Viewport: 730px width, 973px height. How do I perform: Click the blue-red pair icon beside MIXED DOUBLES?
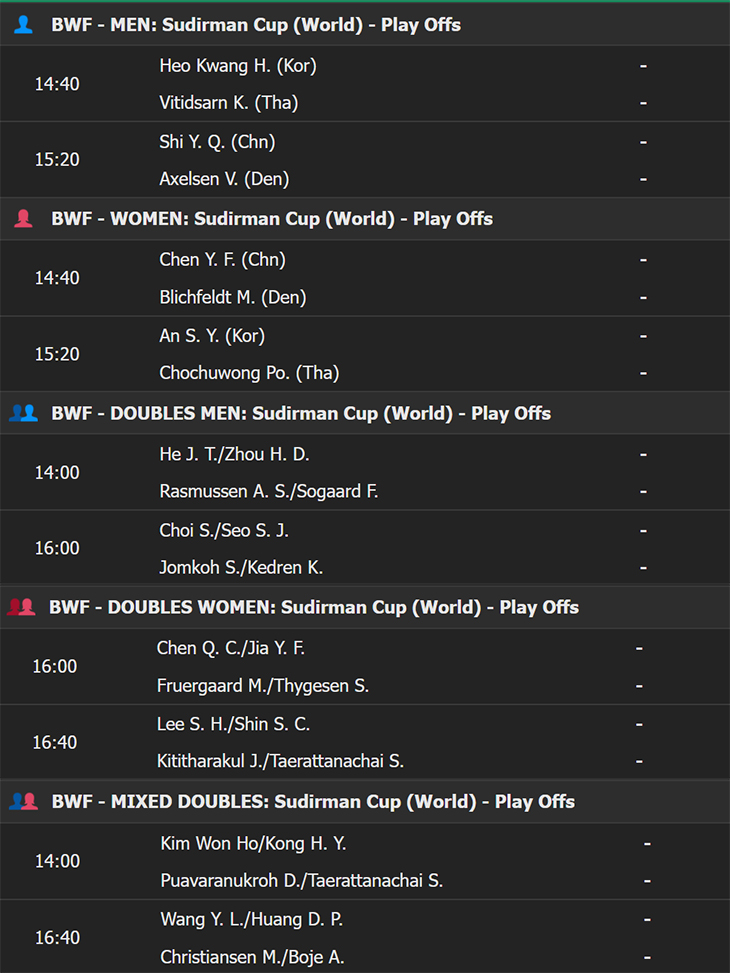(x=24, y=801)
